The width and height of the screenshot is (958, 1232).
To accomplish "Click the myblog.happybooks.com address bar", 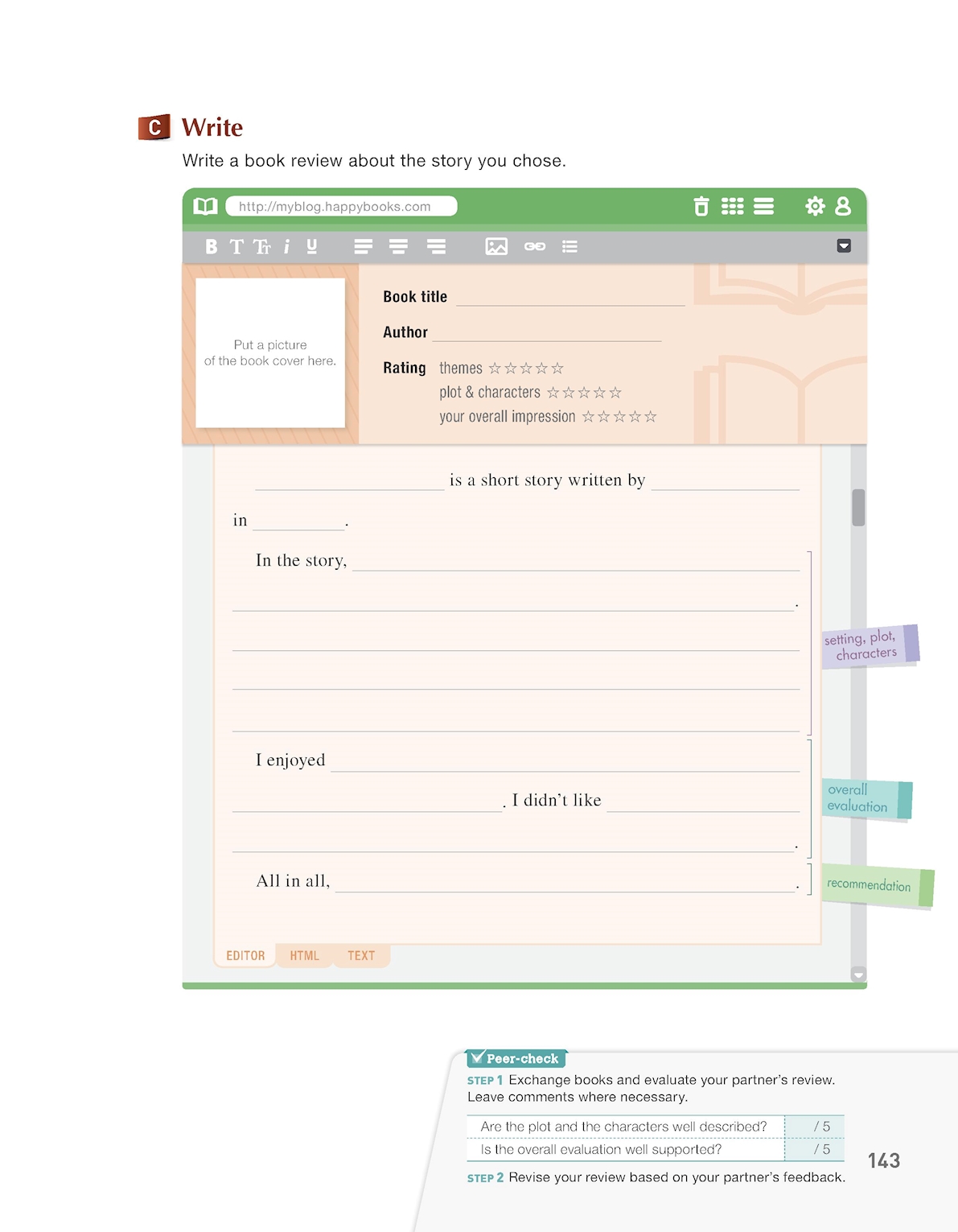I will (341, 207).
